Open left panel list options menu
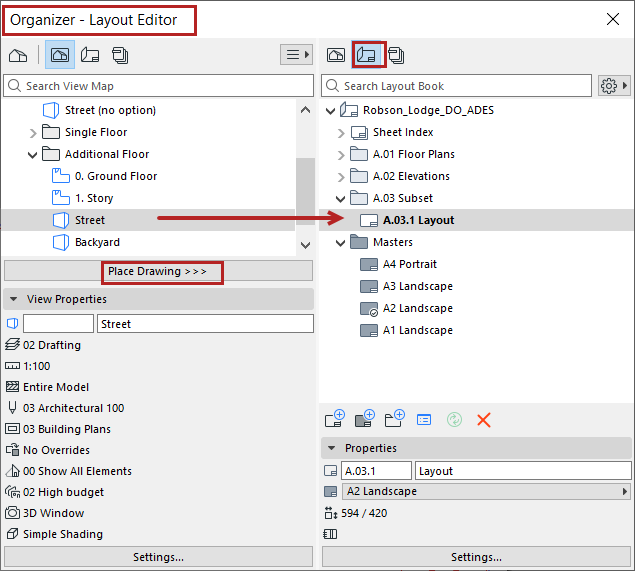Viewport: 635px width, 571px height. coord(296,55)
